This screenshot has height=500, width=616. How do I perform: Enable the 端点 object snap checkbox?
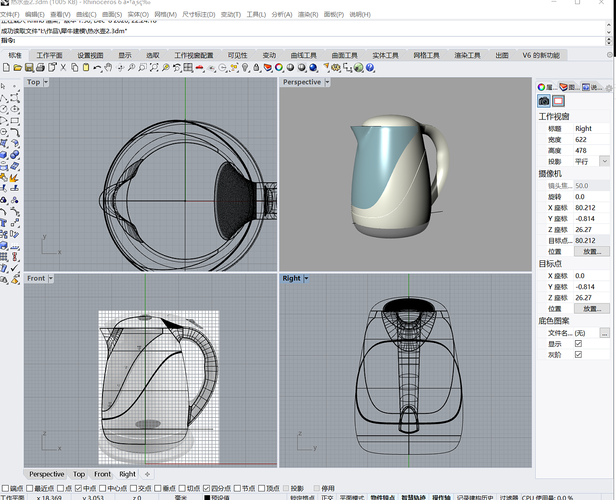[x=6, y=488]
